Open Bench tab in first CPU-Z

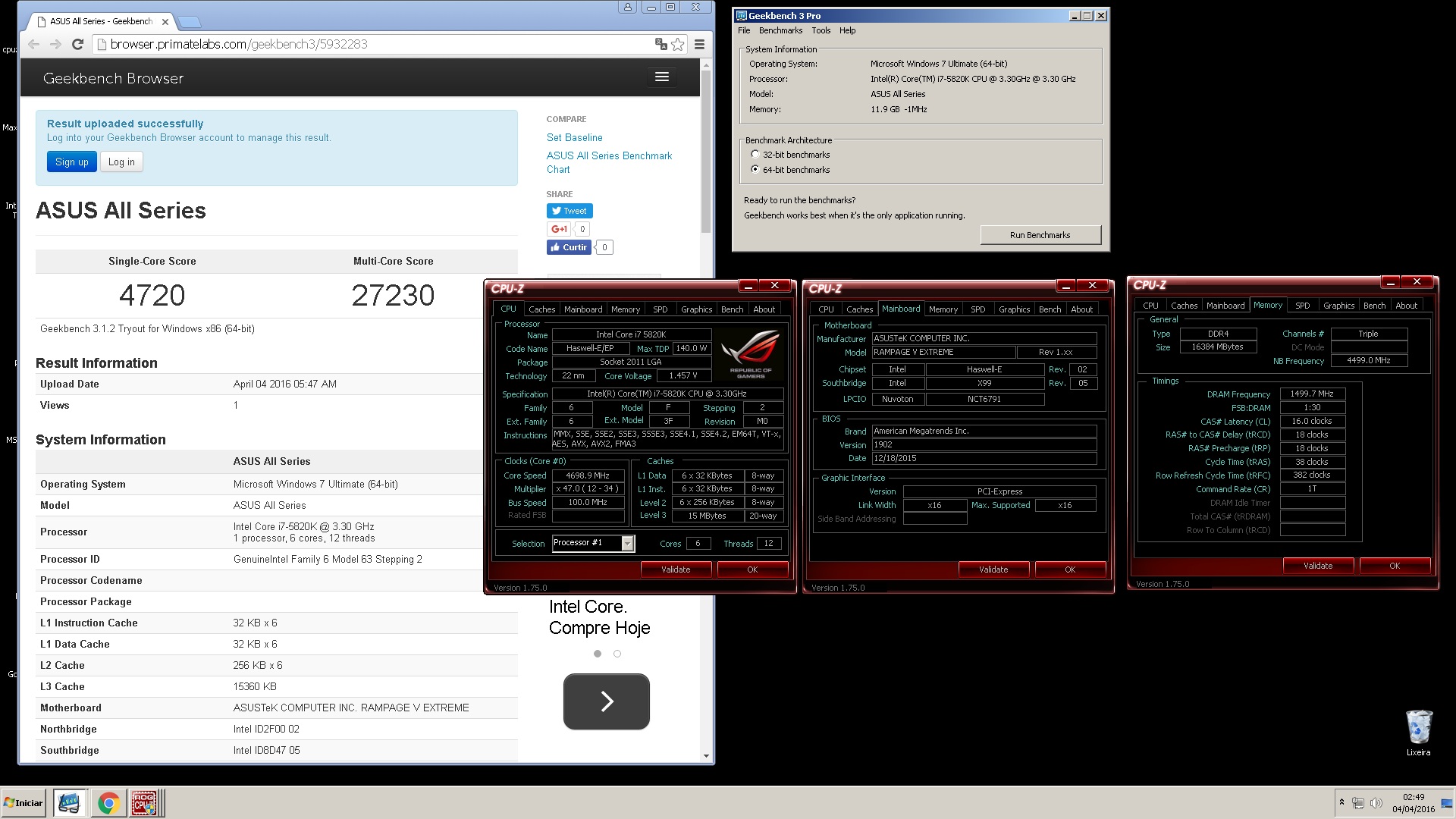coord(732,309)
